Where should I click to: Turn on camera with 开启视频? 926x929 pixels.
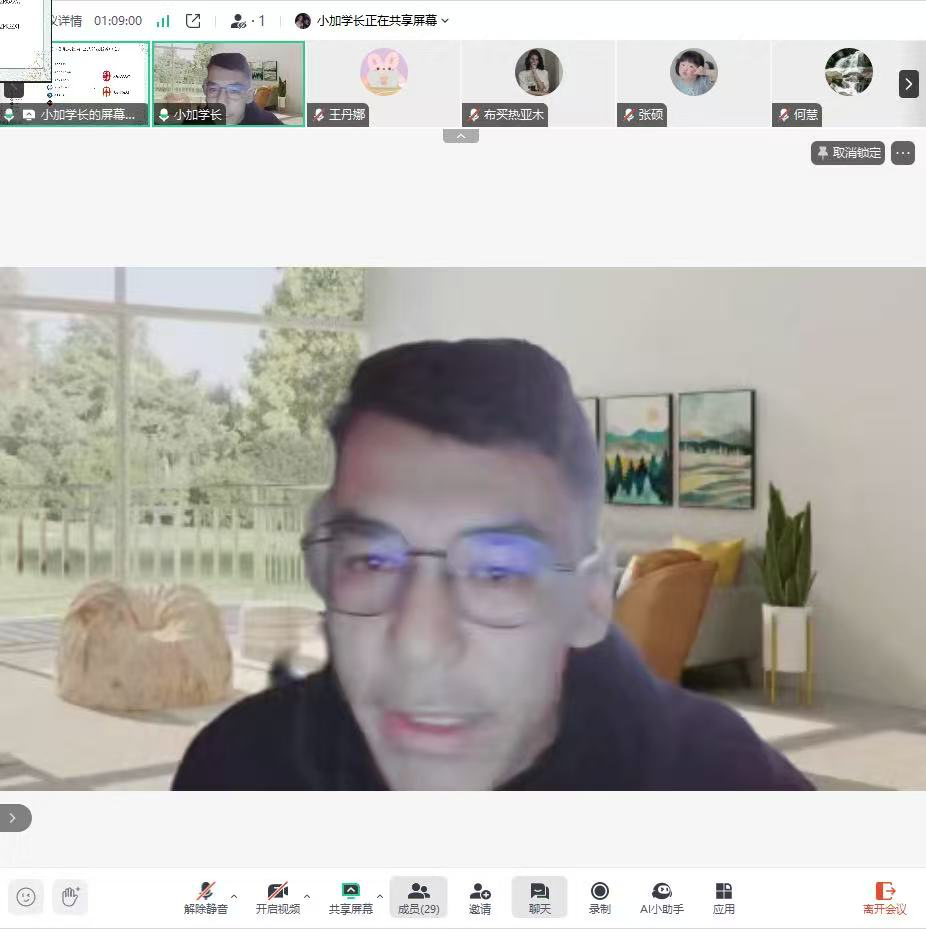coord(277,897)
